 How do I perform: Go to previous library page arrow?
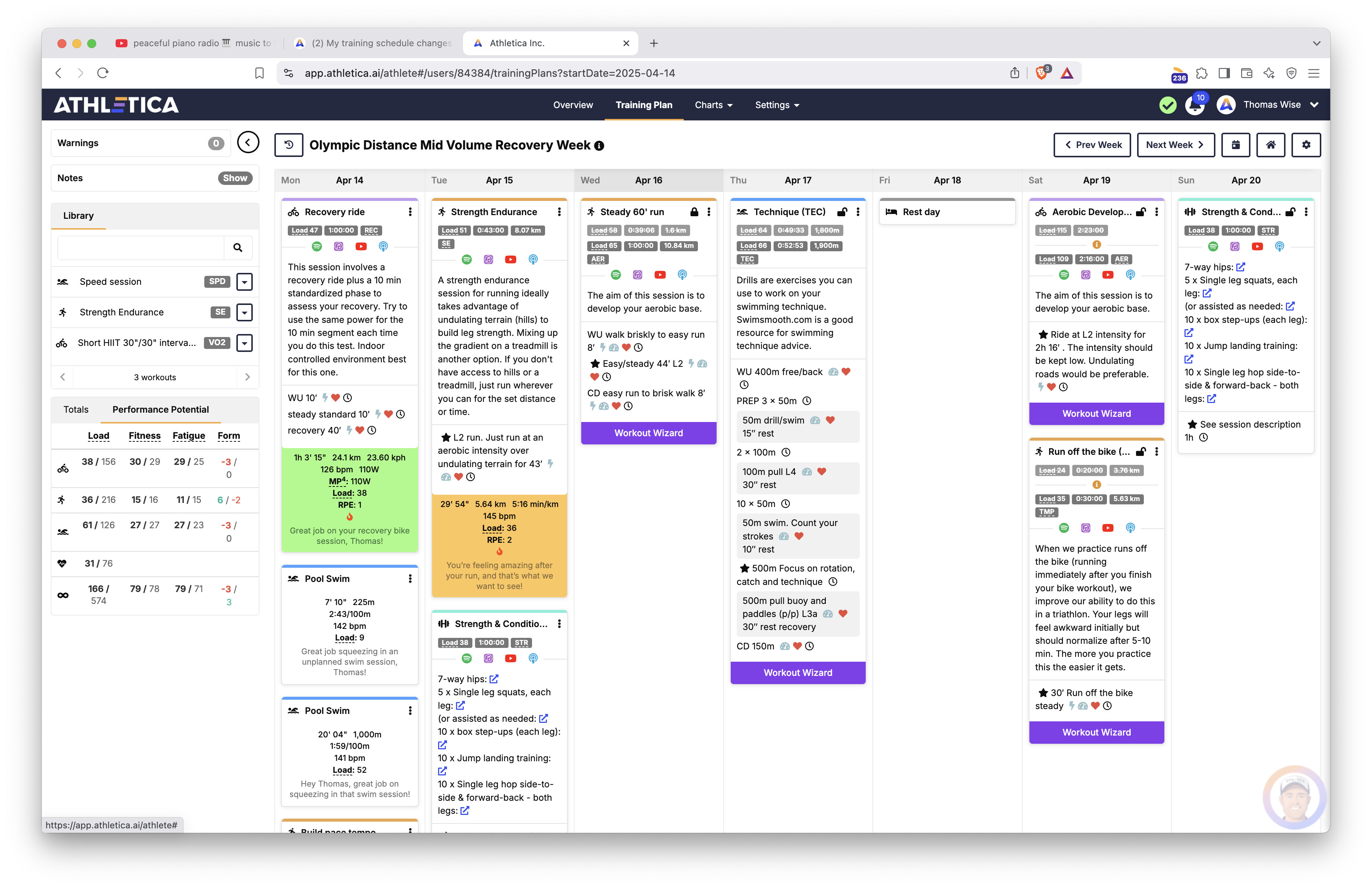click(63, 377)
